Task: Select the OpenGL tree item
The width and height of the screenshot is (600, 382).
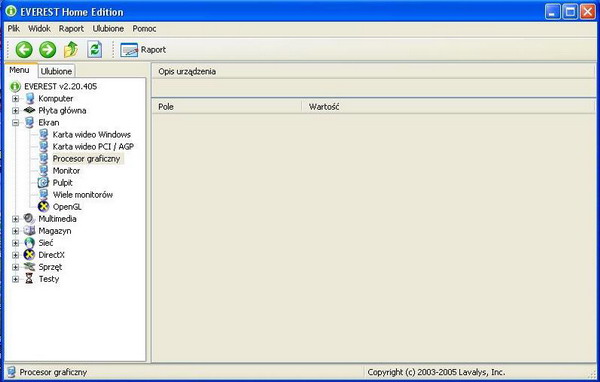Action: (67, 207)
